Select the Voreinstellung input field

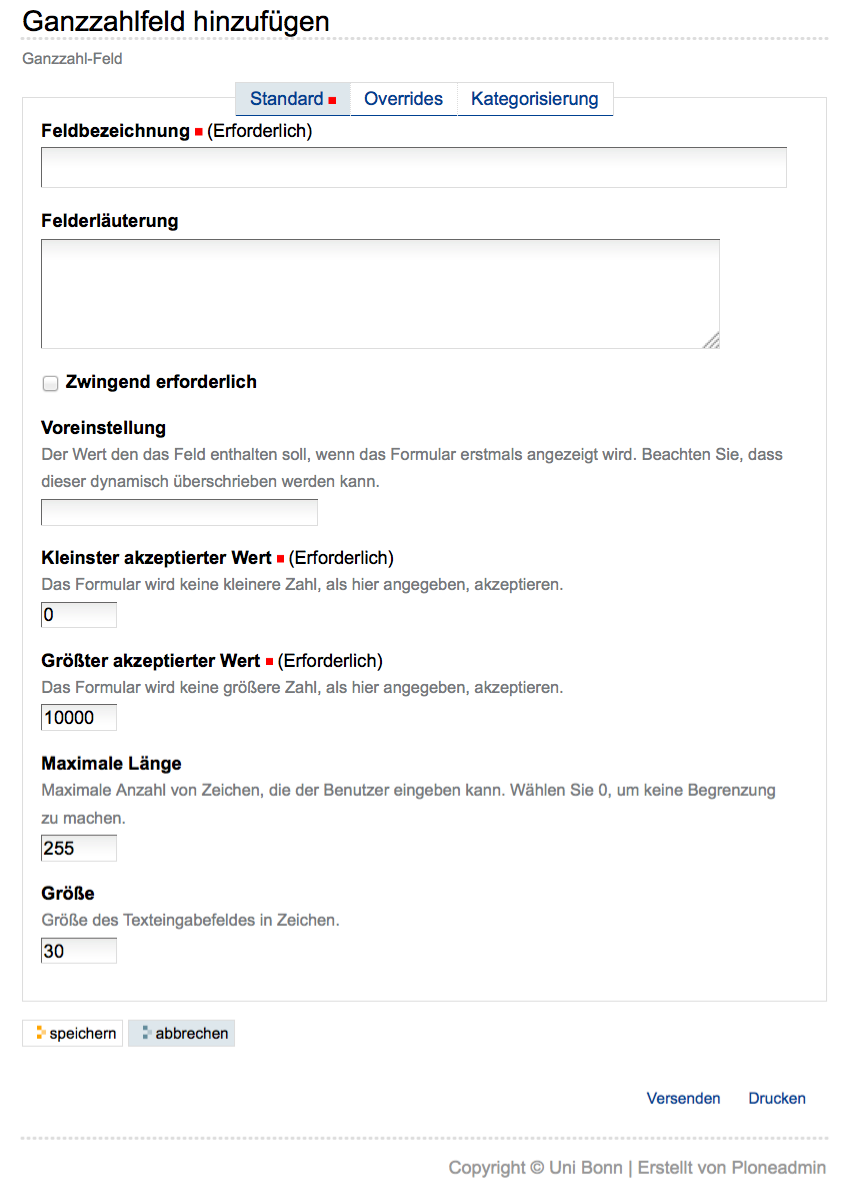(179, 512)
